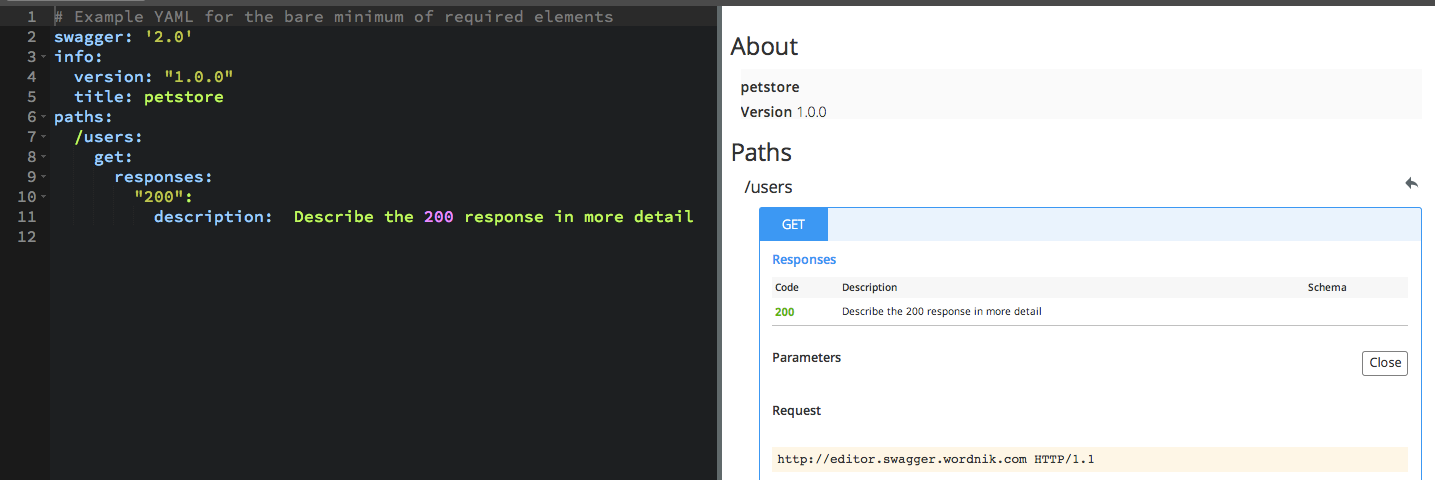Click the version: "1.0.0" line in editor
The height and width of the screenshot is (480, 1435).
click(x=154, y=77)
